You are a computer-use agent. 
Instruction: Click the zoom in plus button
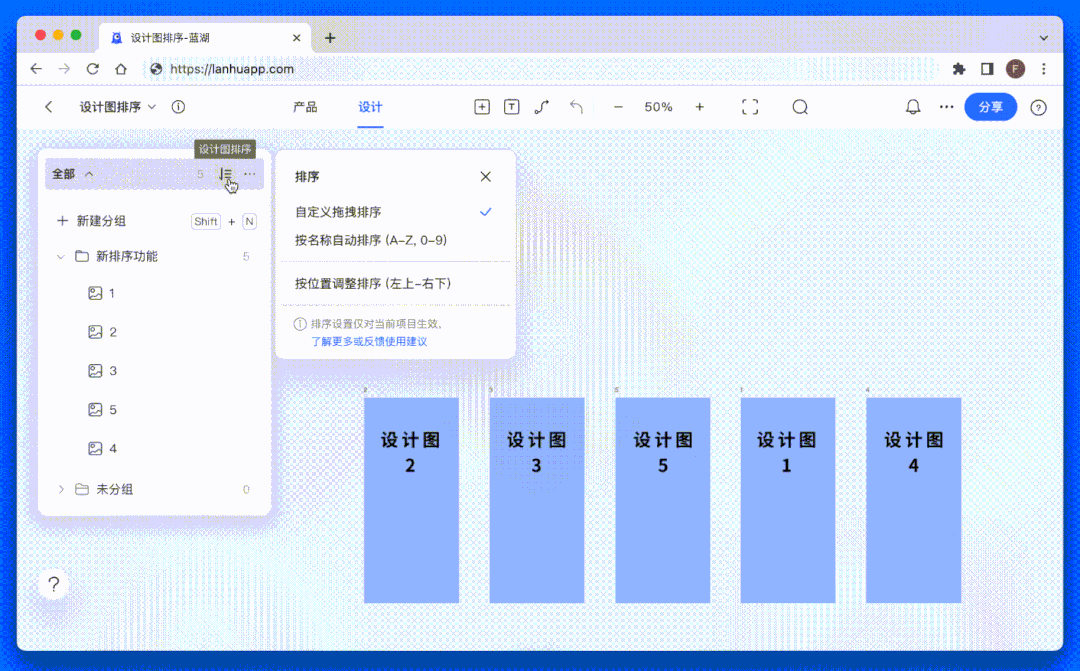699,107
